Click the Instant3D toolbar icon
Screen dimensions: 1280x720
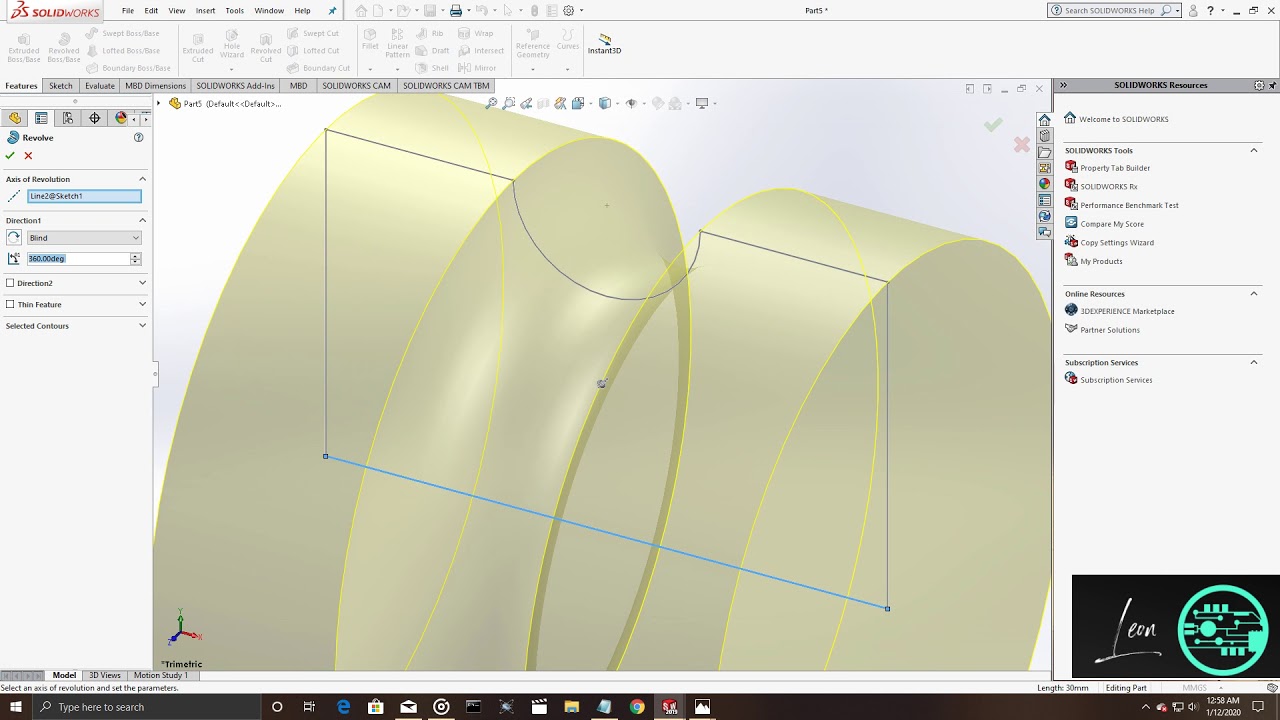tap(604, 44)
